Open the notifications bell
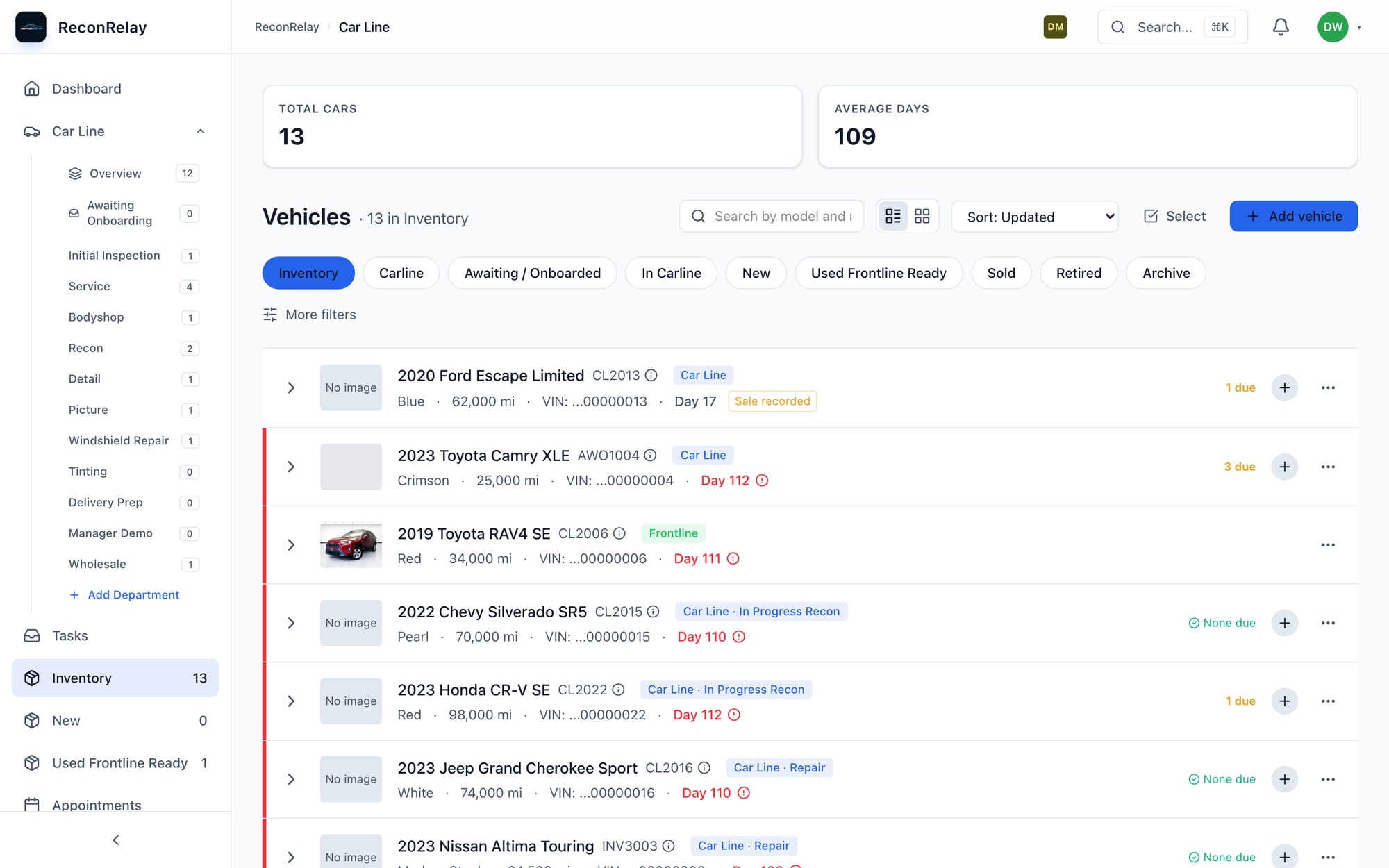The image size is (1389, 868). (1281, 27)
